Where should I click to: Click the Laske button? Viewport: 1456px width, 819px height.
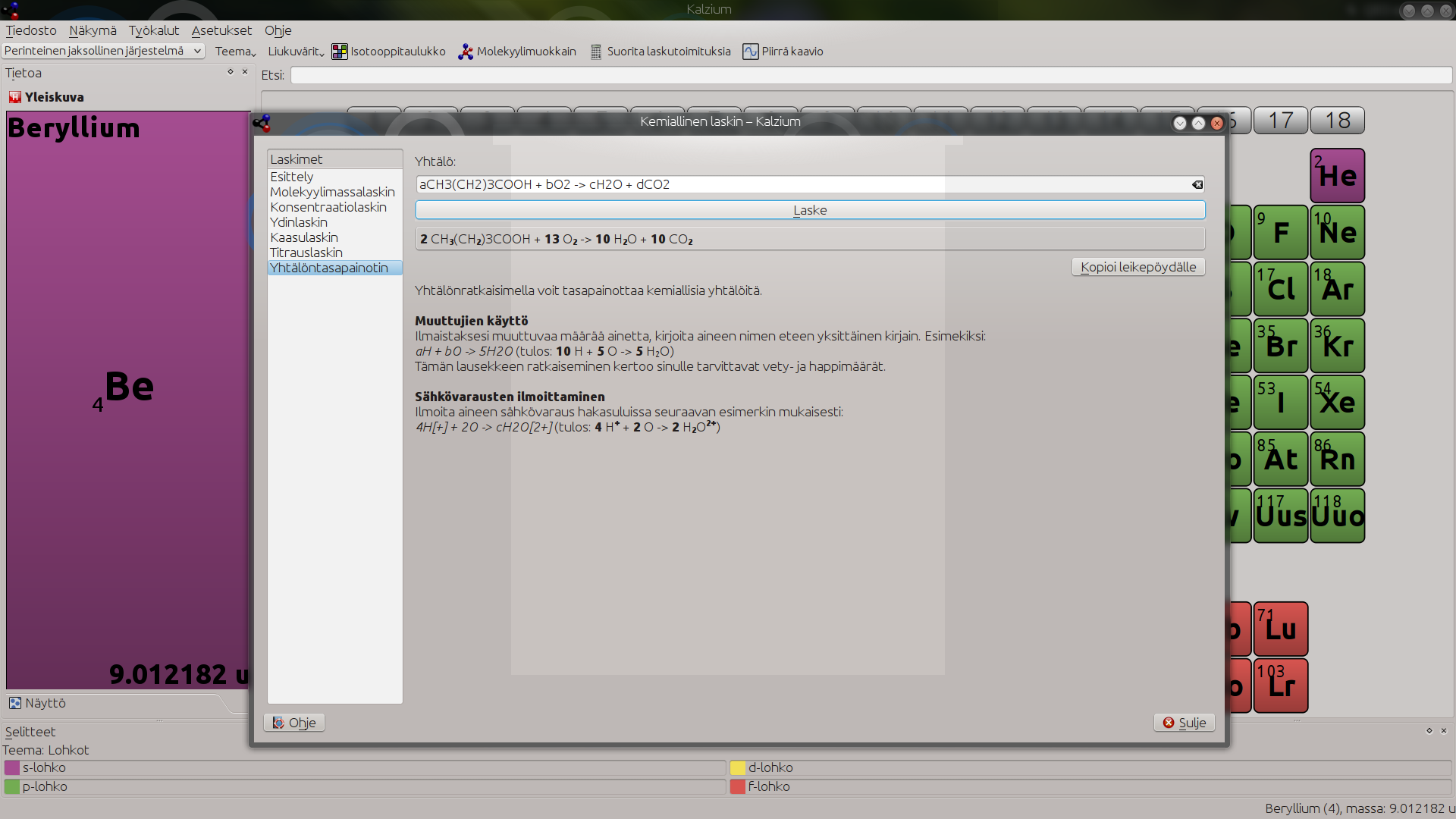click(810, 210)
